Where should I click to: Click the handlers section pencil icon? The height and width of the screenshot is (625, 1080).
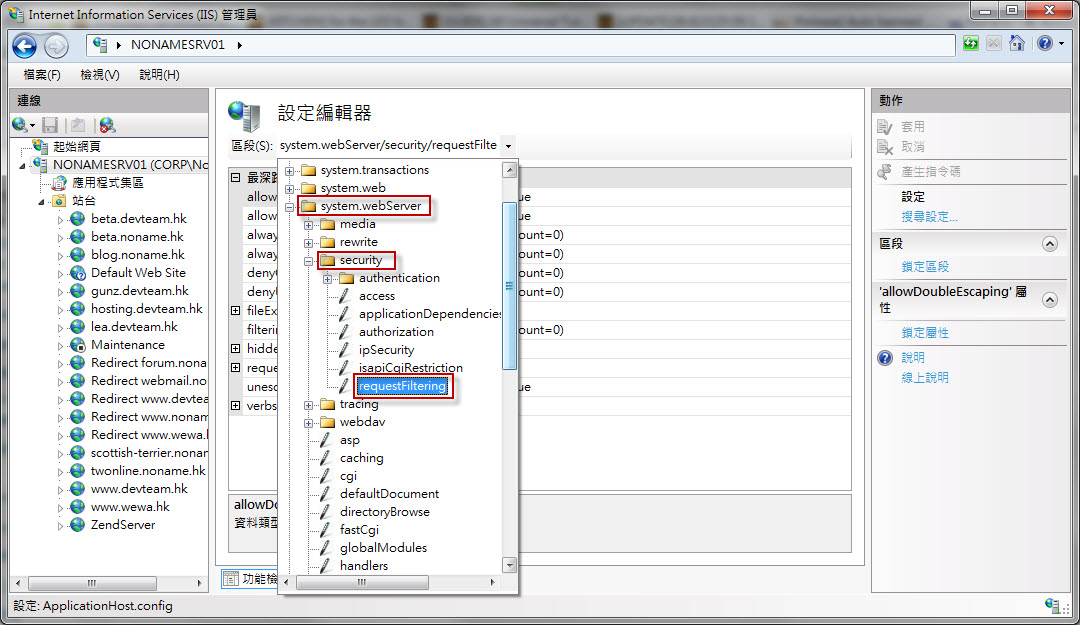pyautogui.click(x=325, y=566)
